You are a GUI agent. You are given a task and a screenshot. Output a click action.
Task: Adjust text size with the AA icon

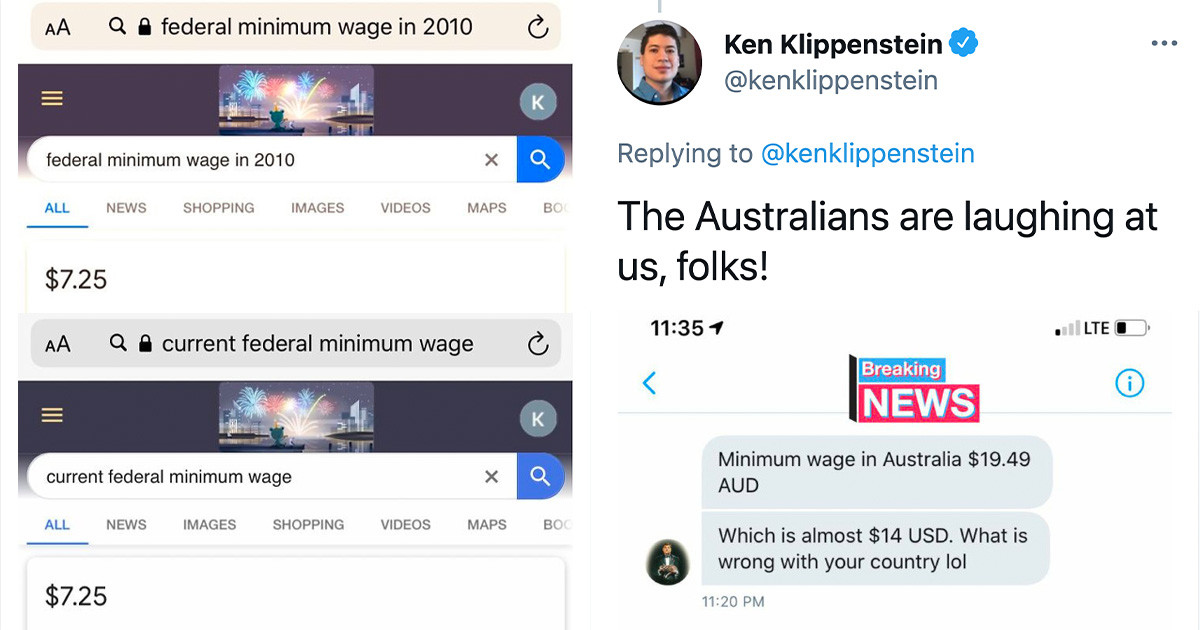click(x=58, y=27)
